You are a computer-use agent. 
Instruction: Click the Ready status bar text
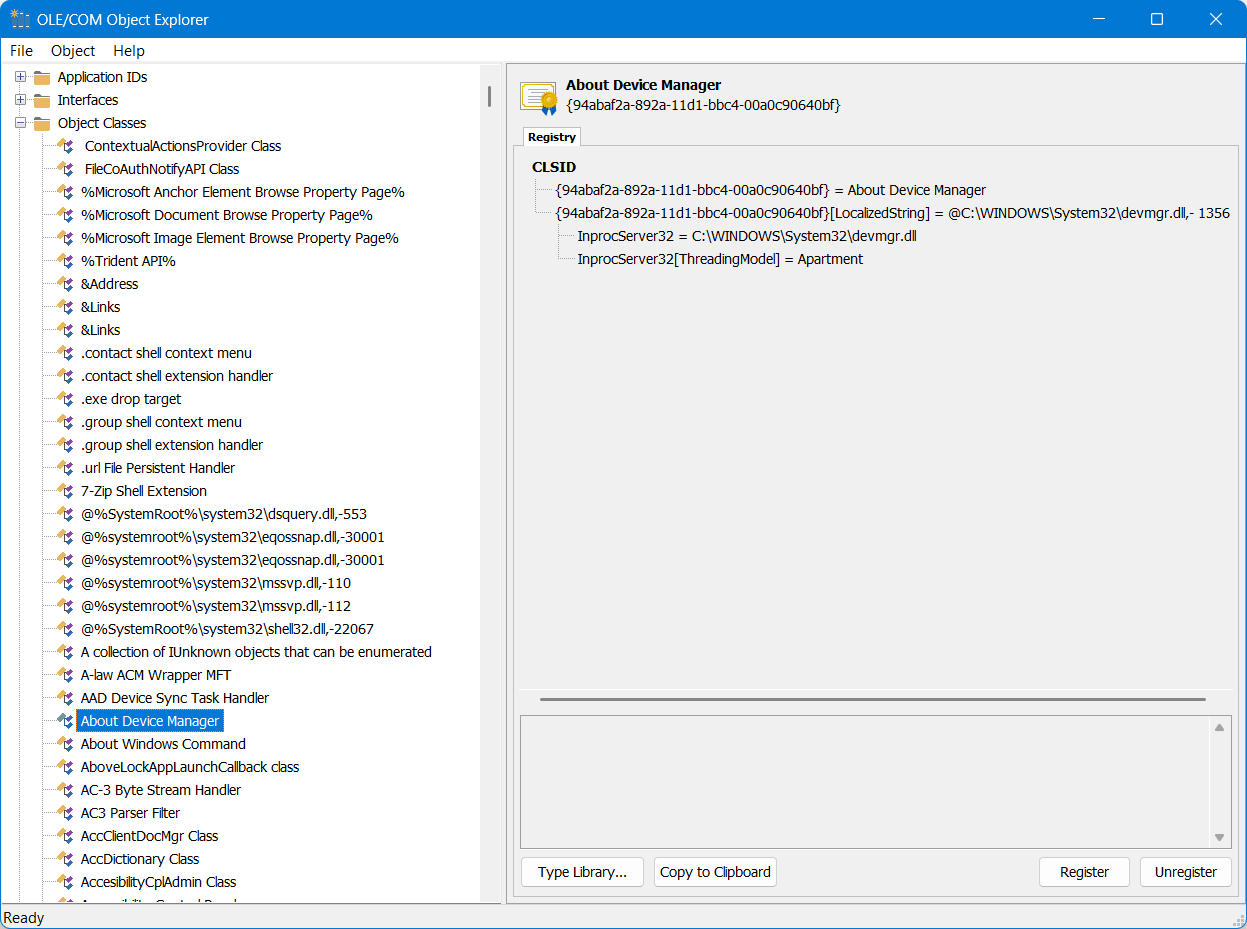24,918
